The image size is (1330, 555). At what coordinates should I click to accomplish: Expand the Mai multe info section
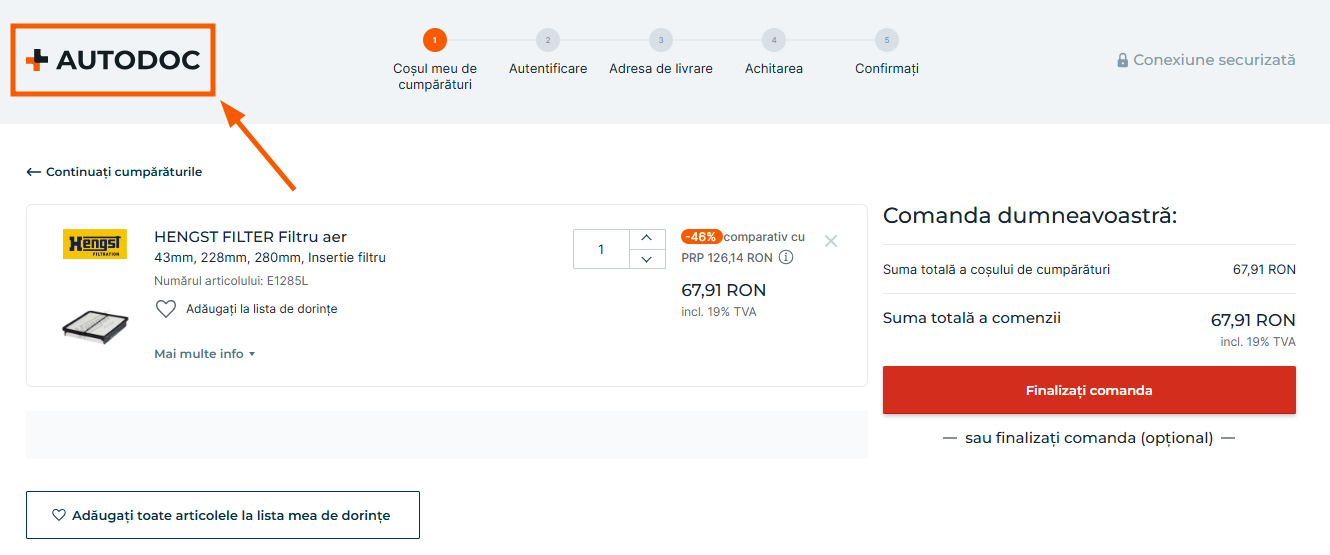pos(205,354)
